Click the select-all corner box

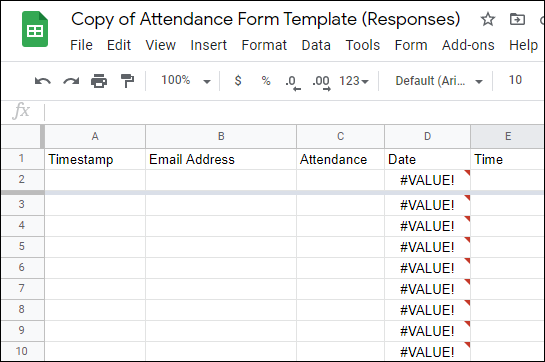point(22,136)
